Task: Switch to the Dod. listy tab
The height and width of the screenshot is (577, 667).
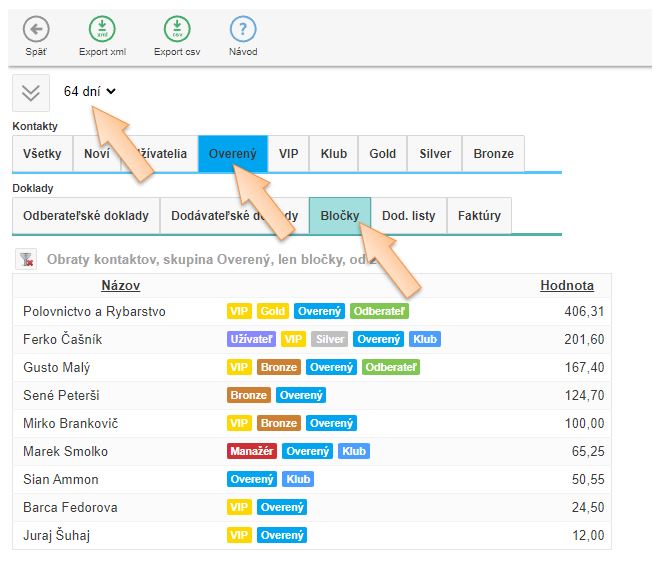Action: (x=409, y=216)
